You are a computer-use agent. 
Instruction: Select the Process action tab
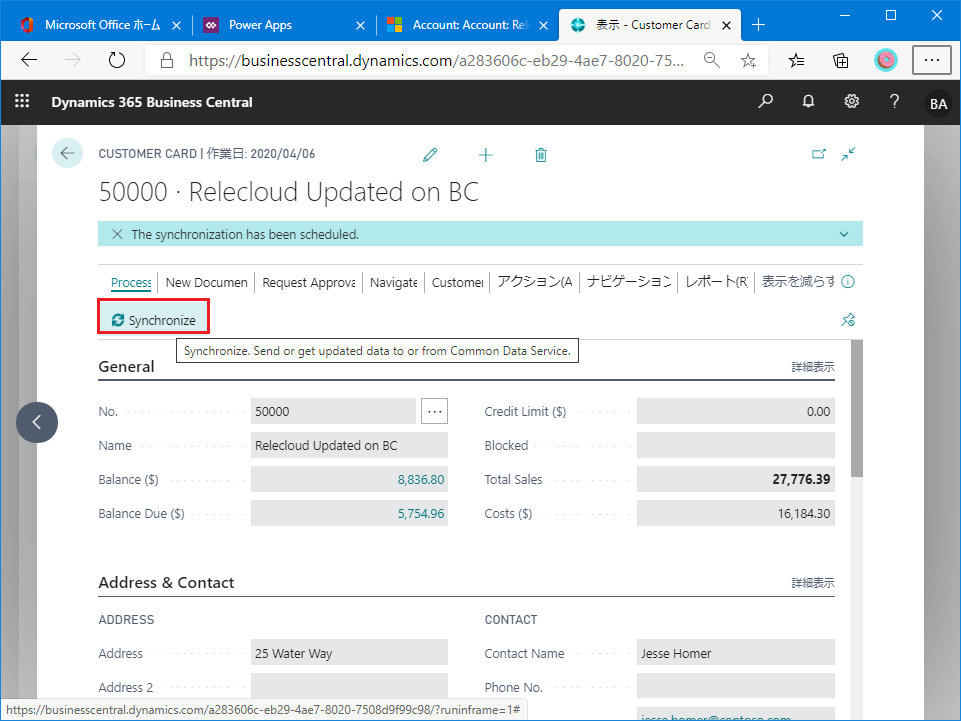pyautogui.click(x=131, y=282)
